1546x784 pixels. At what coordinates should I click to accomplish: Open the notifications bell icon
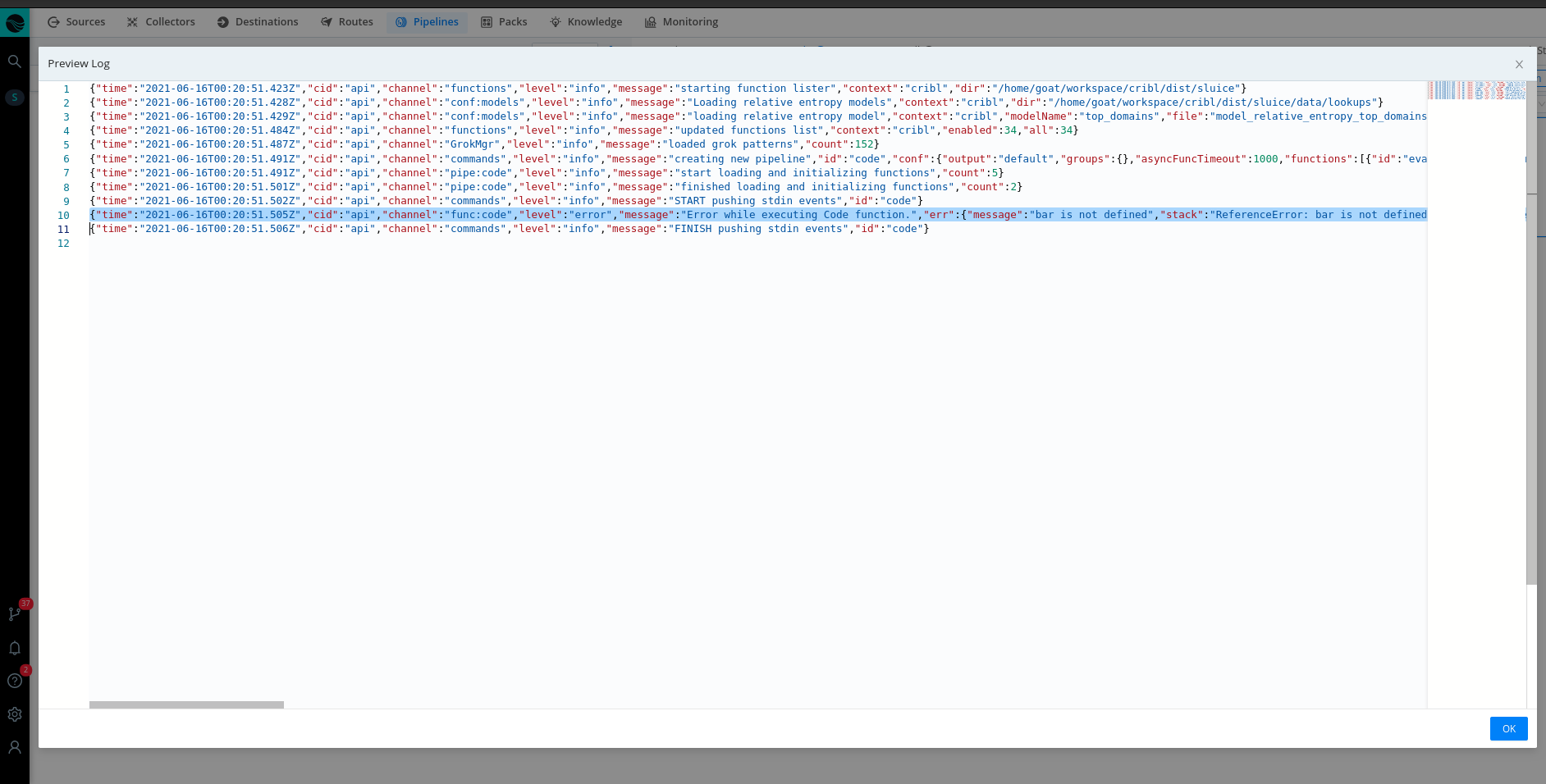[x=14, y=648]
